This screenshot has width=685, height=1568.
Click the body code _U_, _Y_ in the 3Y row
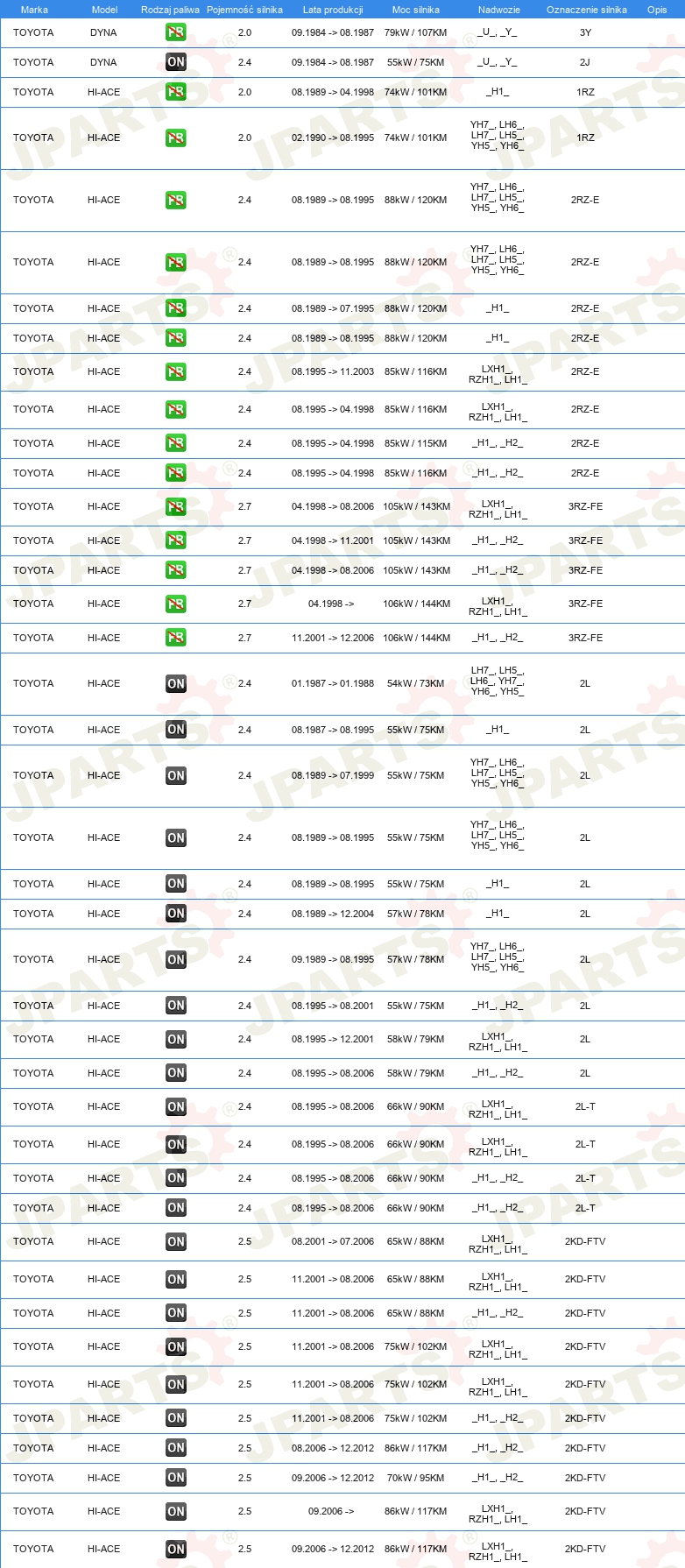coord(498,32)
